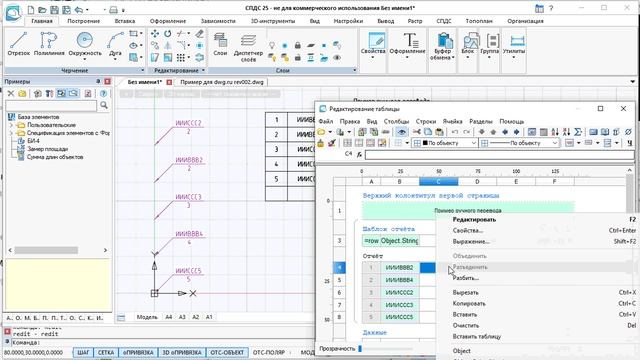Toggle the eye icon in Слои ribbon panel
The height and width of the screenshot is (360, 640).
tap(337, 58)
